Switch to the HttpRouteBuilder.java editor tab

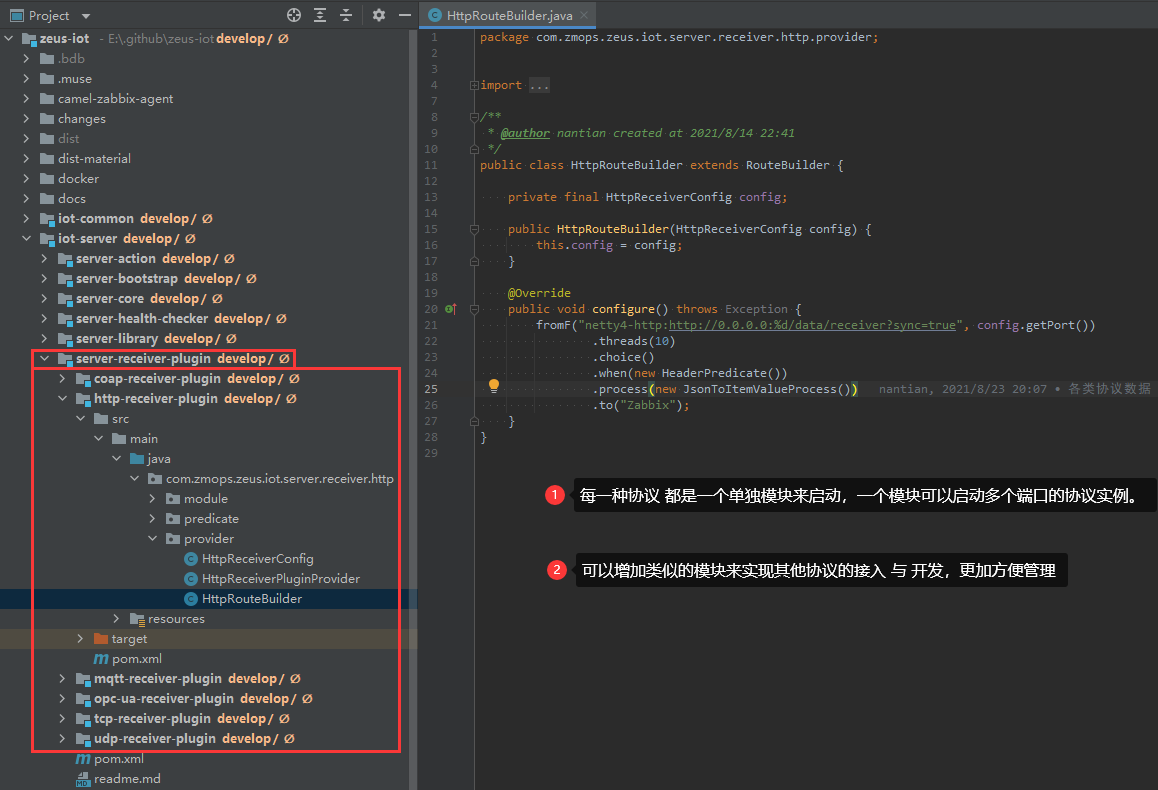(509, 16)
